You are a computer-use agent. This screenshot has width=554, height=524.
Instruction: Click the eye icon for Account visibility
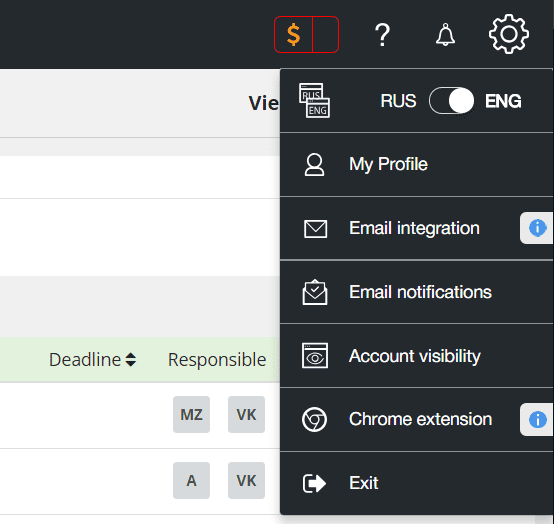coord(315,355)
